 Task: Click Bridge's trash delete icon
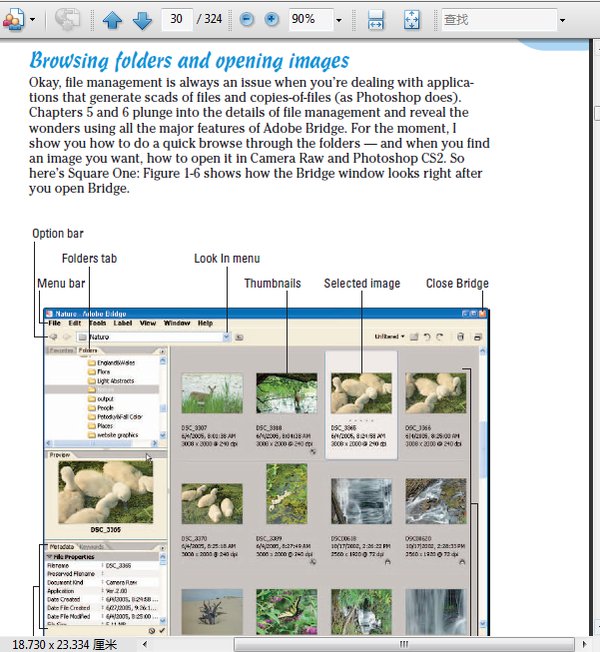tap(460, 337)
